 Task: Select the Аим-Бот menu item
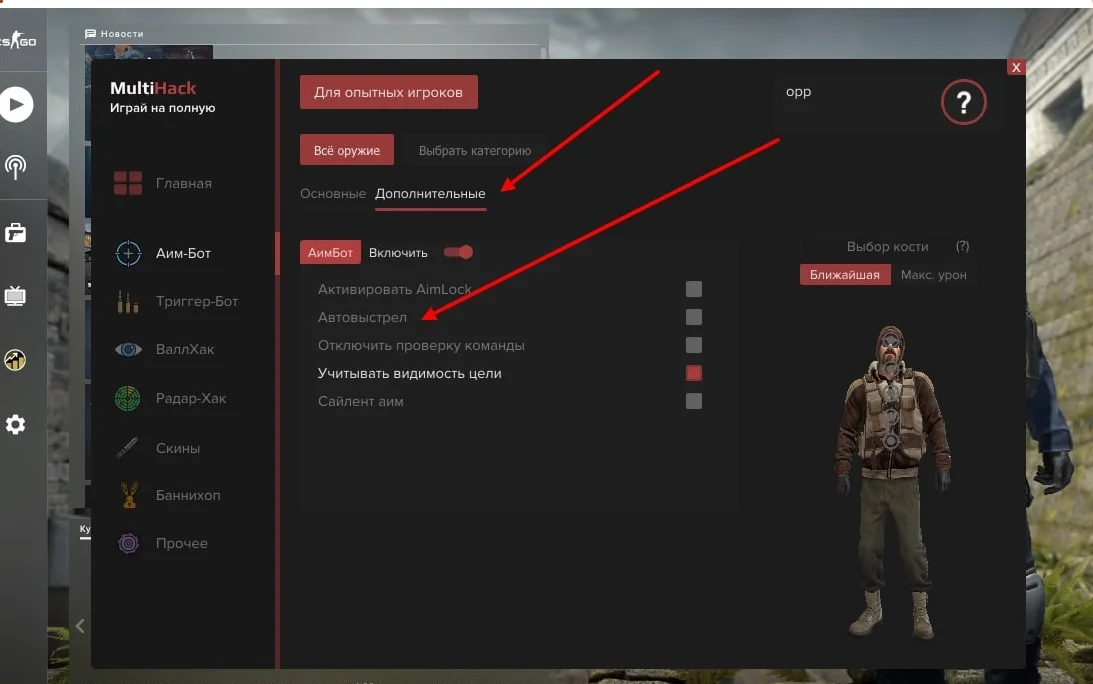point(183,253)
